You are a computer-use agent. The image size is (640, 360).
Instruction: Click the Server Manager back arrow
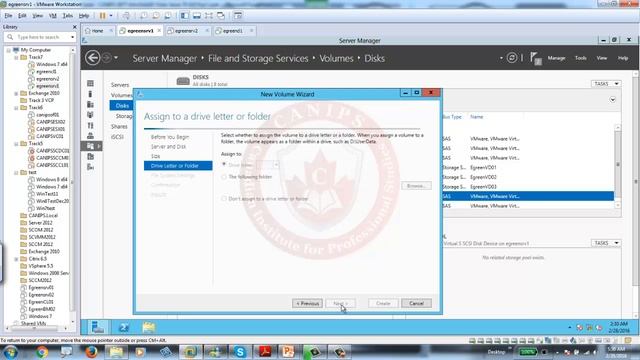pos(93,58)
